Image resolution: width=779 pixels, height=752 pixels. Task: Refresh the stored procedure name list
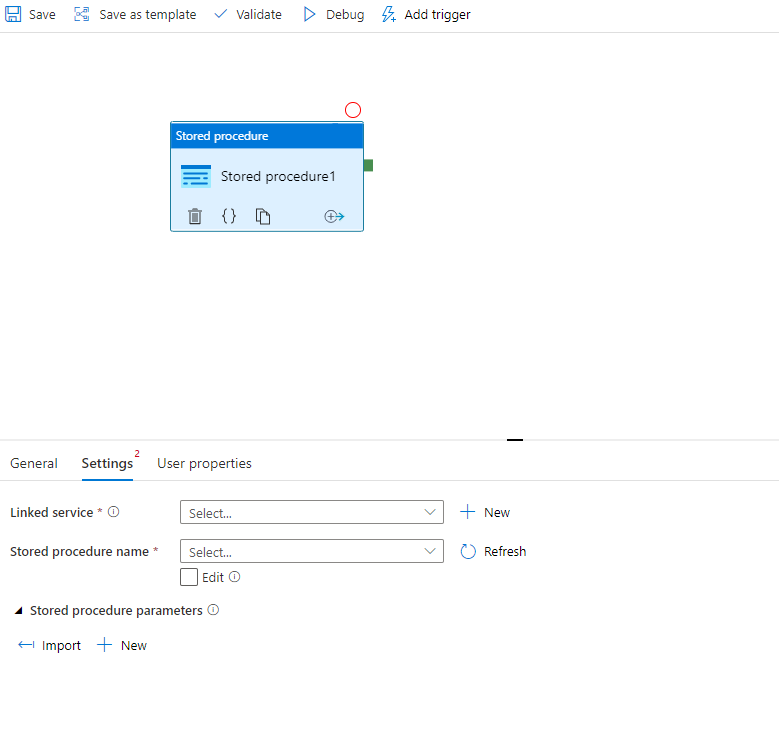[x=493, y=551]
